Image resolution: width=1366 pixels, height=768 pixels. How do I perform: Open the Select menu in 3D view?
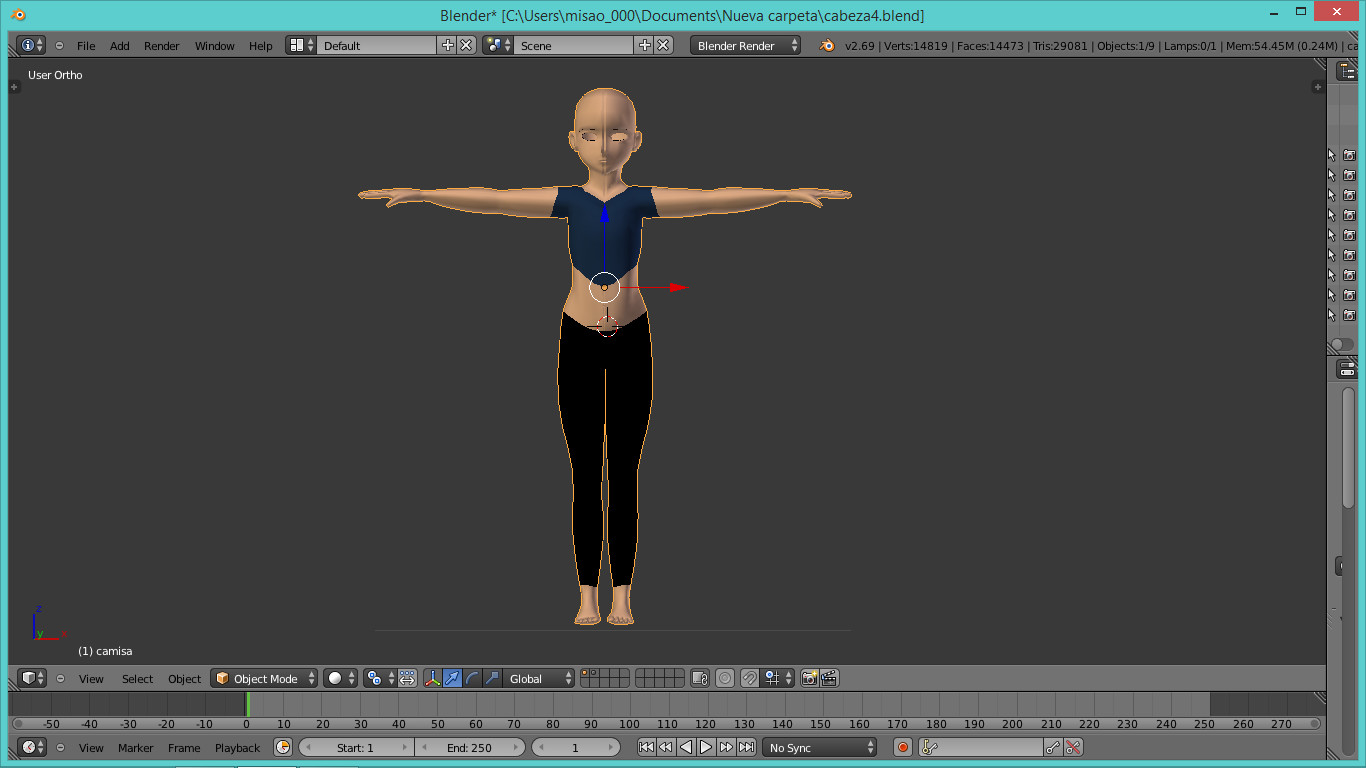pyautogui.click(x=137, y=678)
